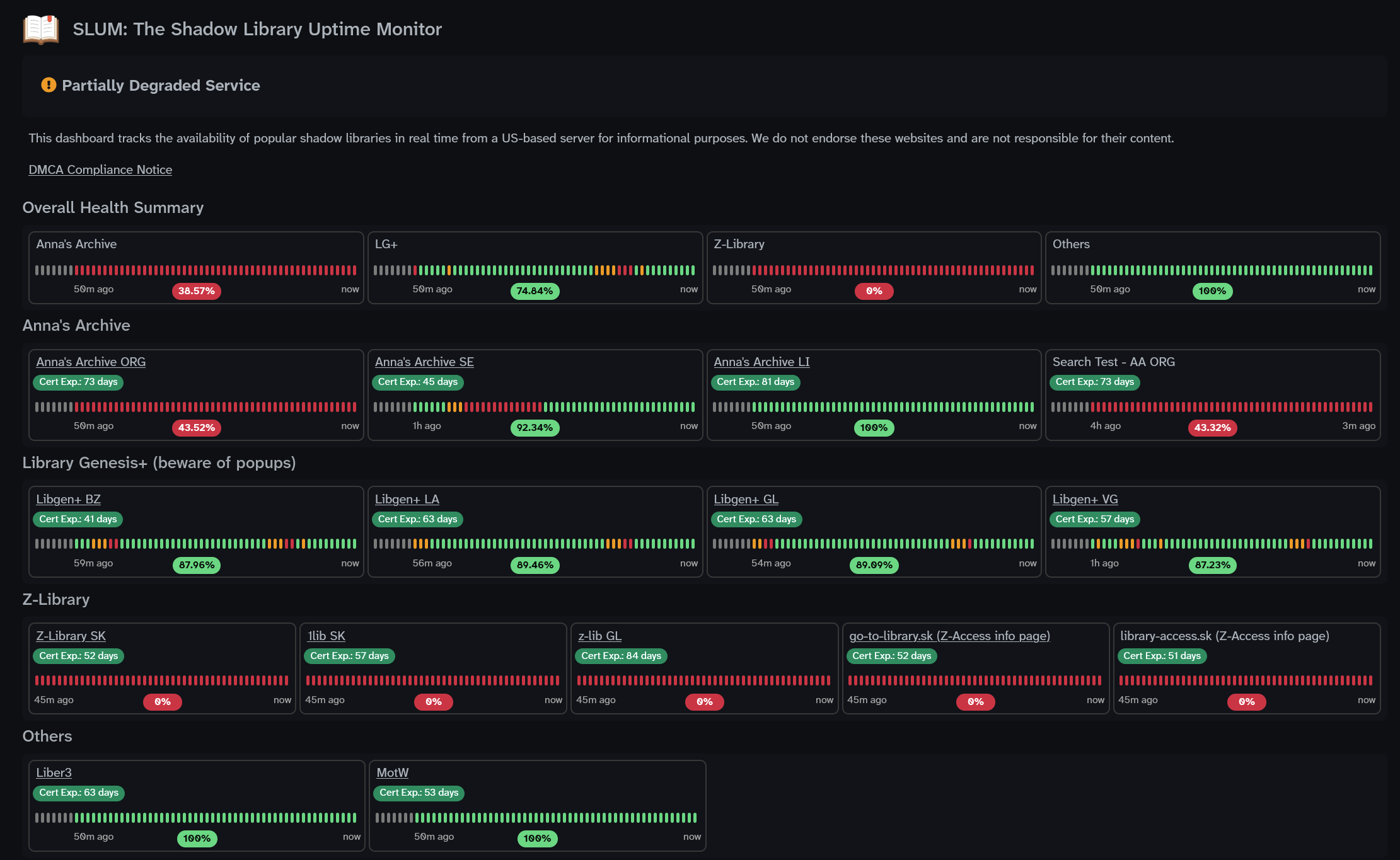Open the MotW link
Viewport: 1400px width, 860px height.
[392, 772]
